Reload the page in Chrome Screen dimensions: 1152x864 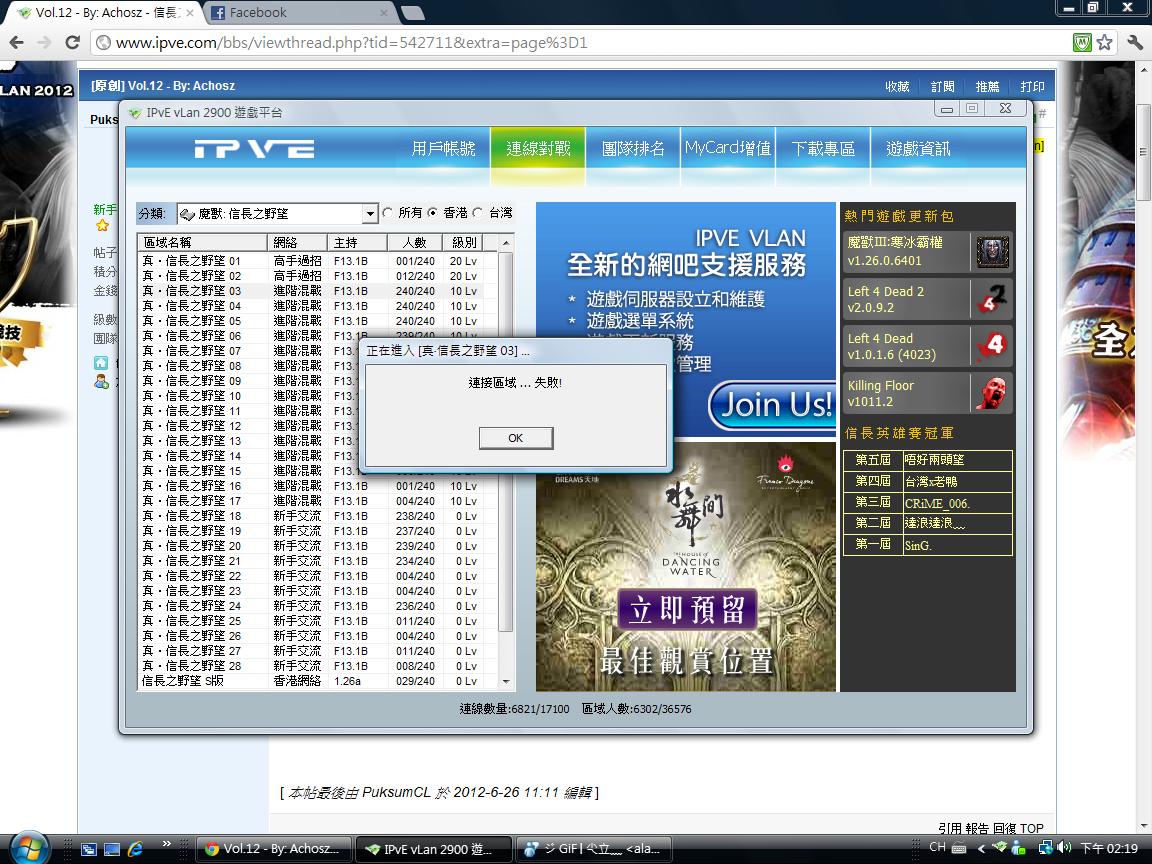pos(72,43)
